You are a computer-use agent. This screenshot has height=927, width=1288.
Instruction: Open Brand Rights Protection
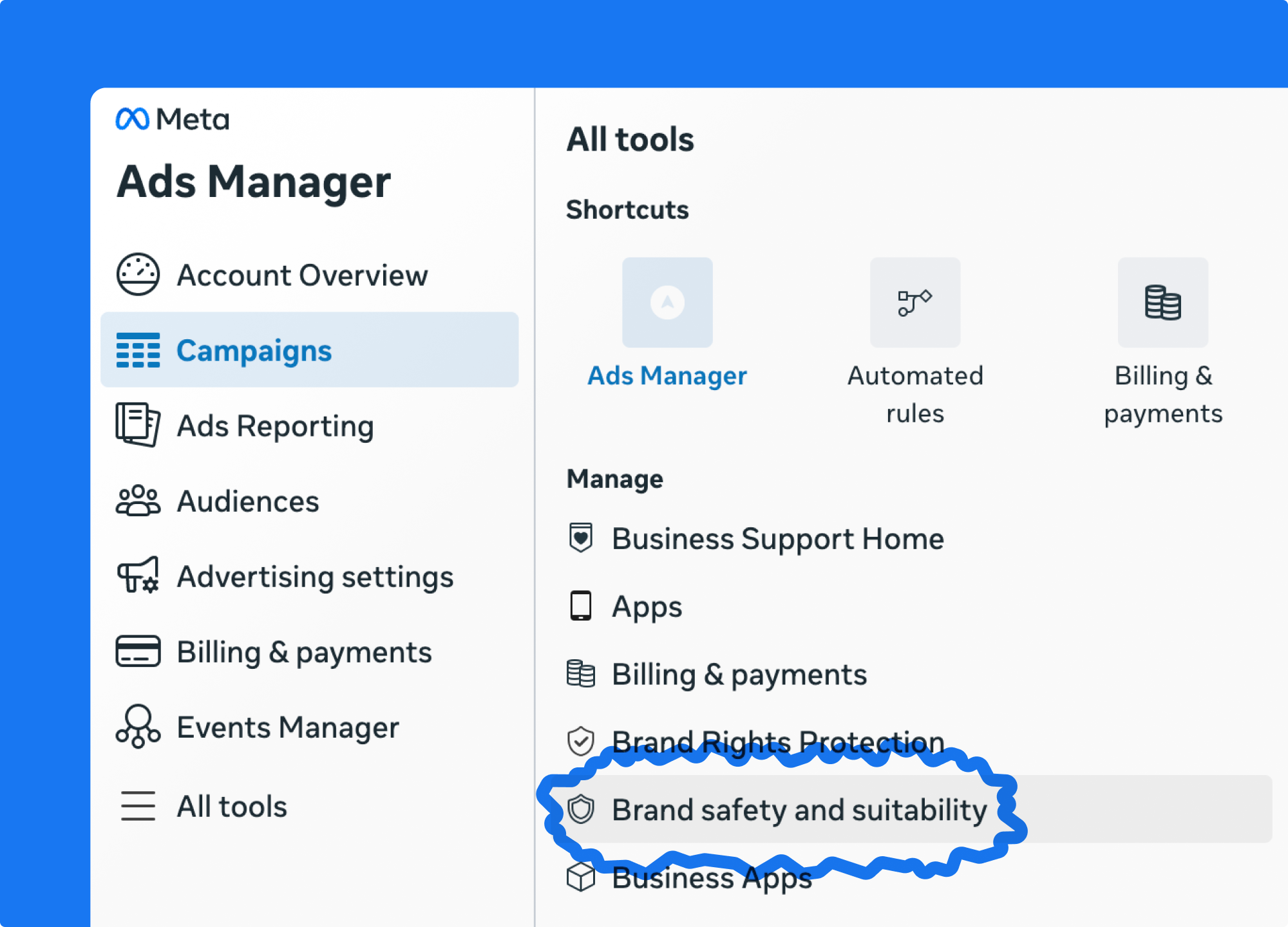[x=777, y=742]
